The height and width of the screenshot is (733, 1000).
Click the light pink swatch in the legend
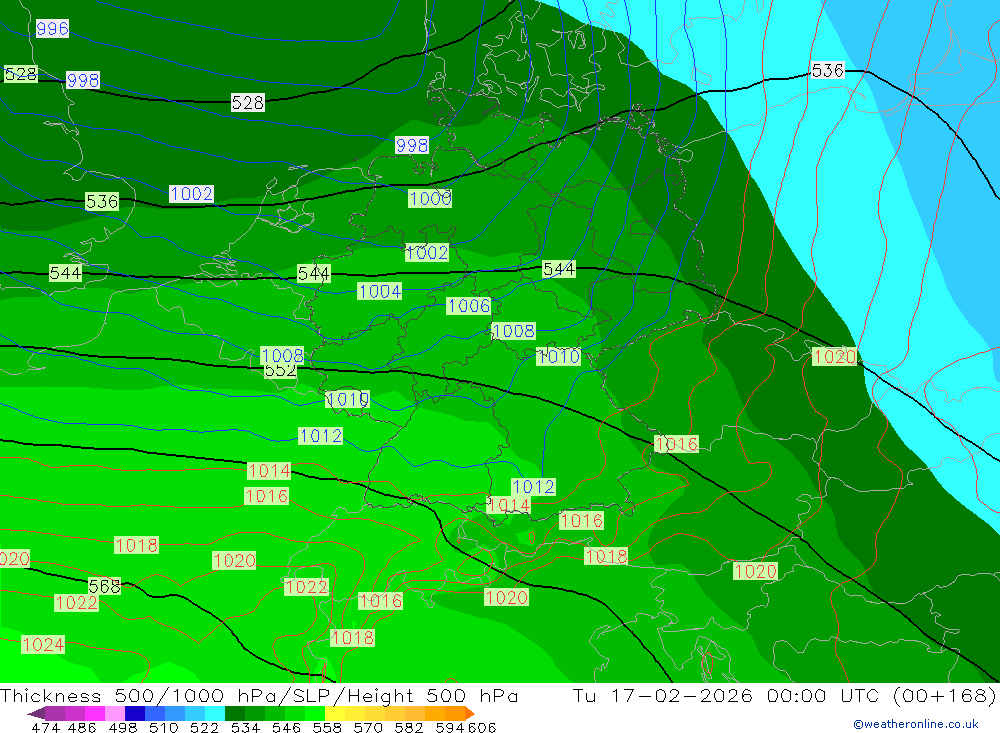pos(115,713)
